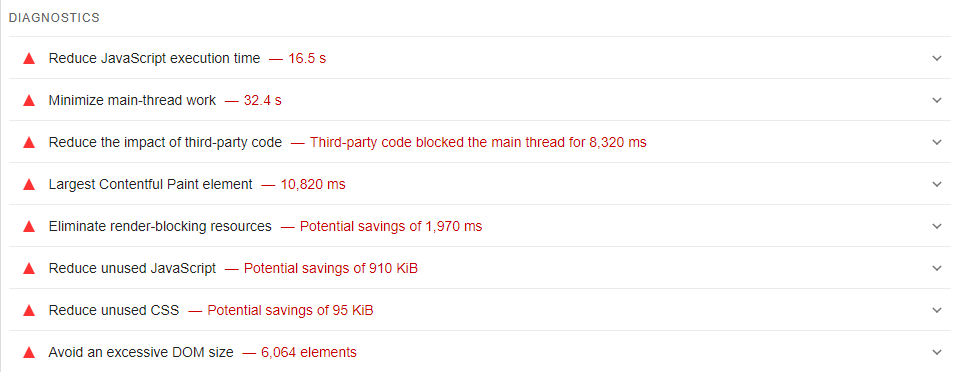
Task: Expand chevron for Minimize main-thread work
Action: coord(937,100)
